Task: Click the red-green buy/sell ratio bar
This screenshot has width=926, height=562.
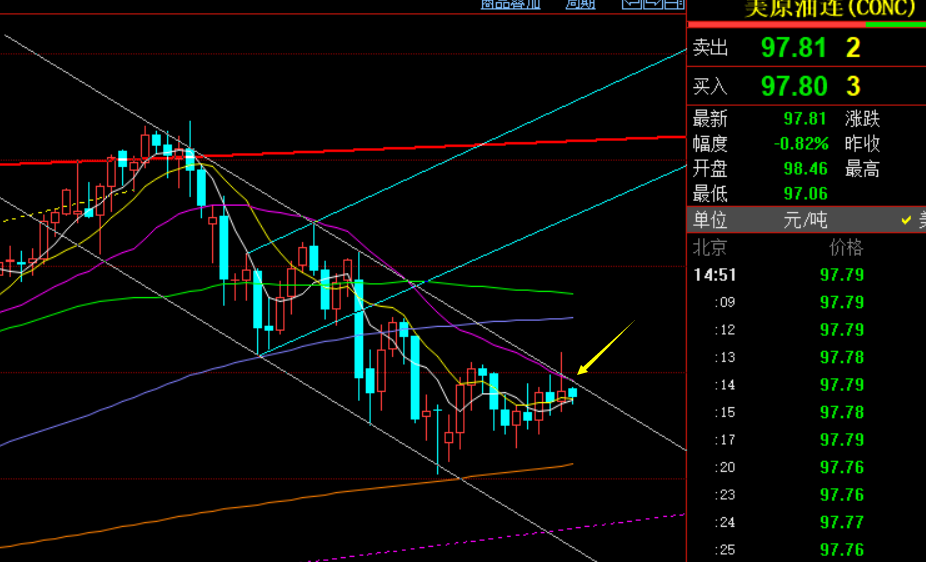Action: pos(807,25)
